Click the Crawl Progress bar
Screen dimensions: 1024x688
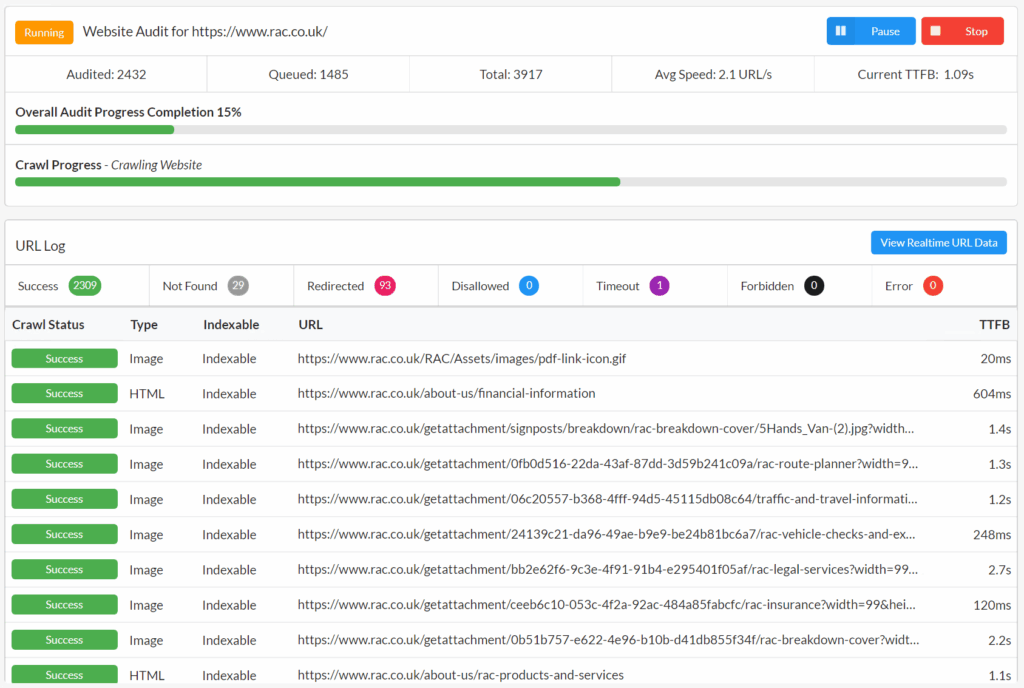[510, 182]
